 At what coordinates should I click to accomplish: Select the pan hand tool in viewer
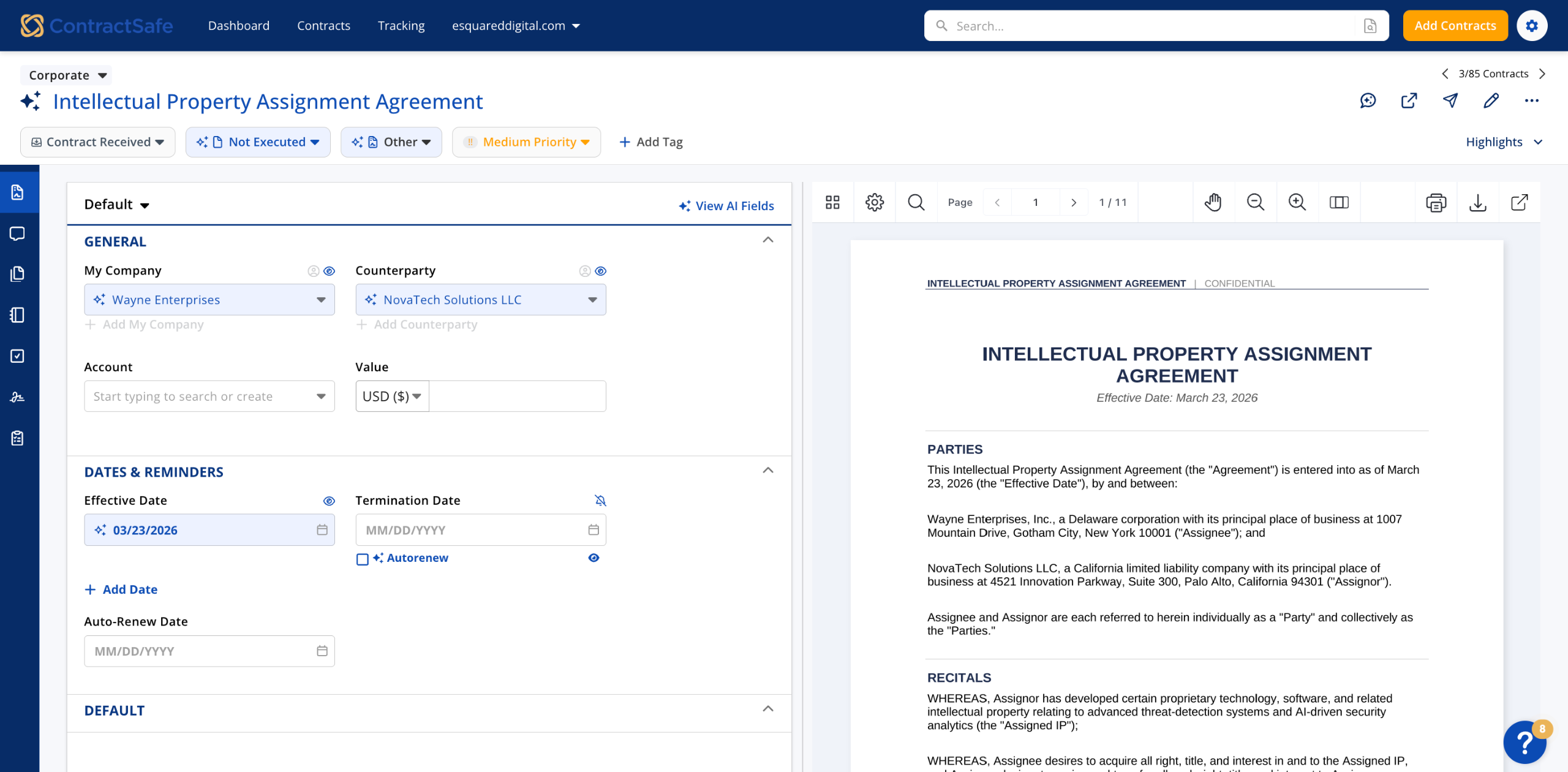click(x=1213, y=202)
